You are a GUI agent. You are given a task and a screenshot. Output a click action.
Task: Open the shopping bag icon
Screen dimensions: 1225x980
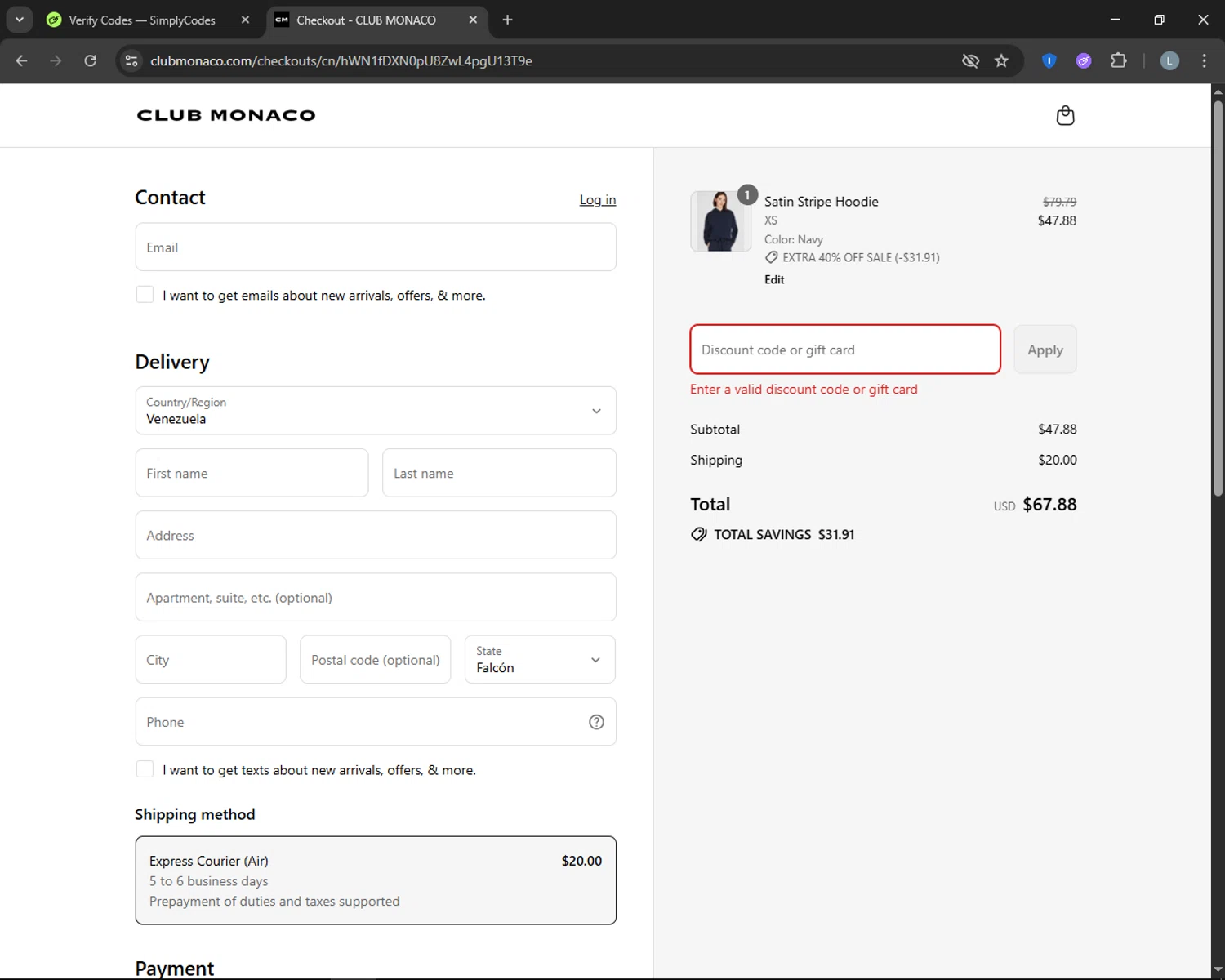pyautogui.click(x=1065, y=115)
